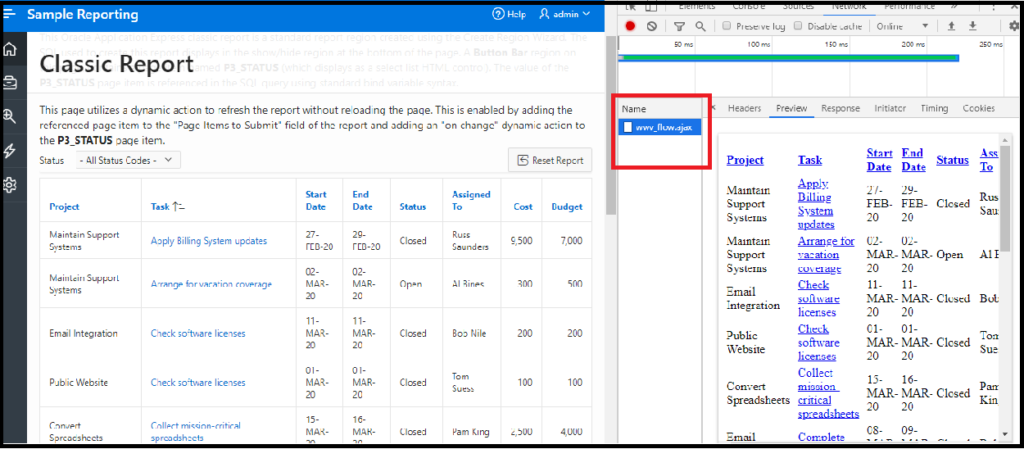Open the network filter icon
Viewport: 1024px width, 449px height.
click(680, 26)
